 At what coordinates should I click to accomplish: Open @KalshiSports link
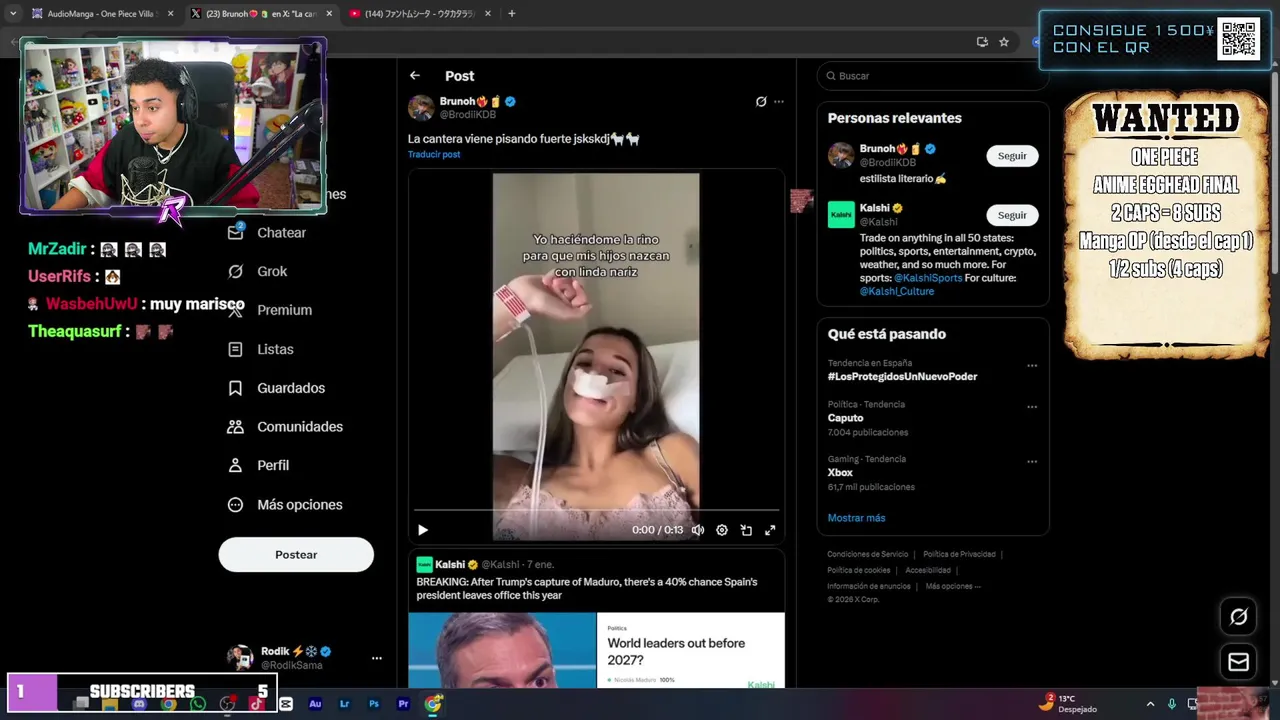[928, 278]
